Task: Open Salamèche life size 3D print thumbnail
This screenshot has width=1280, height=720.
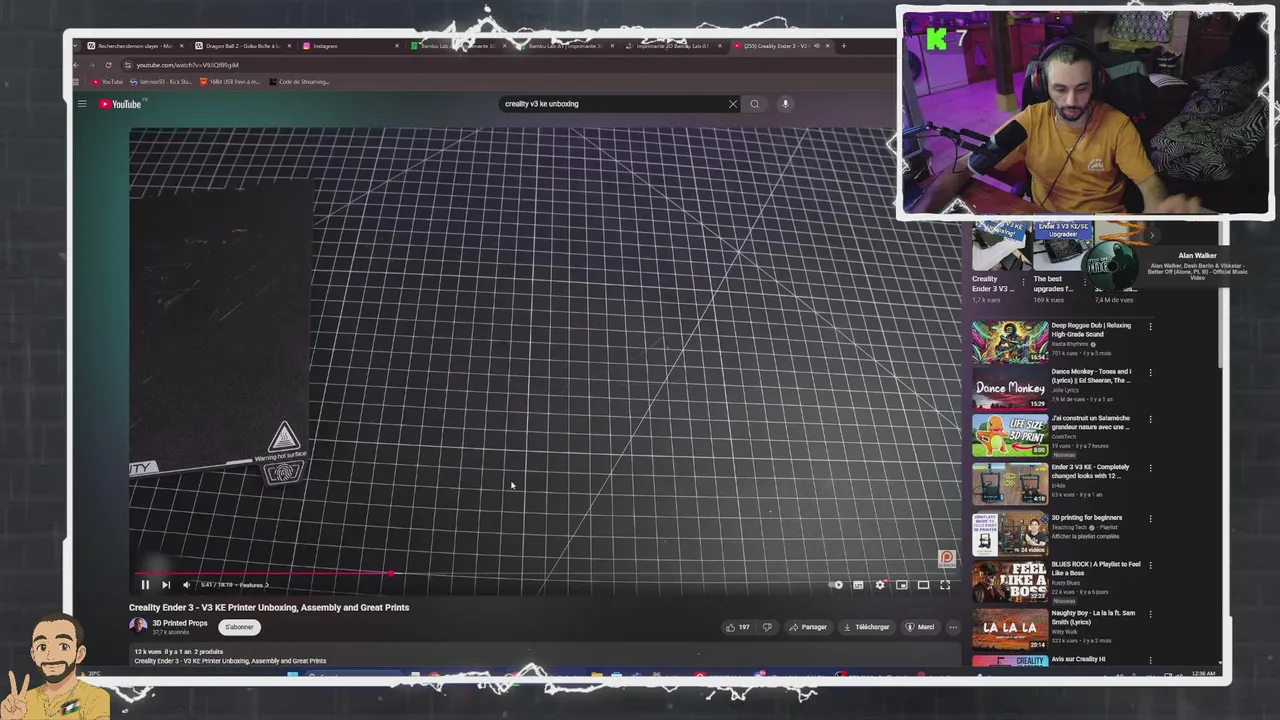Action: coord(1010,435)
